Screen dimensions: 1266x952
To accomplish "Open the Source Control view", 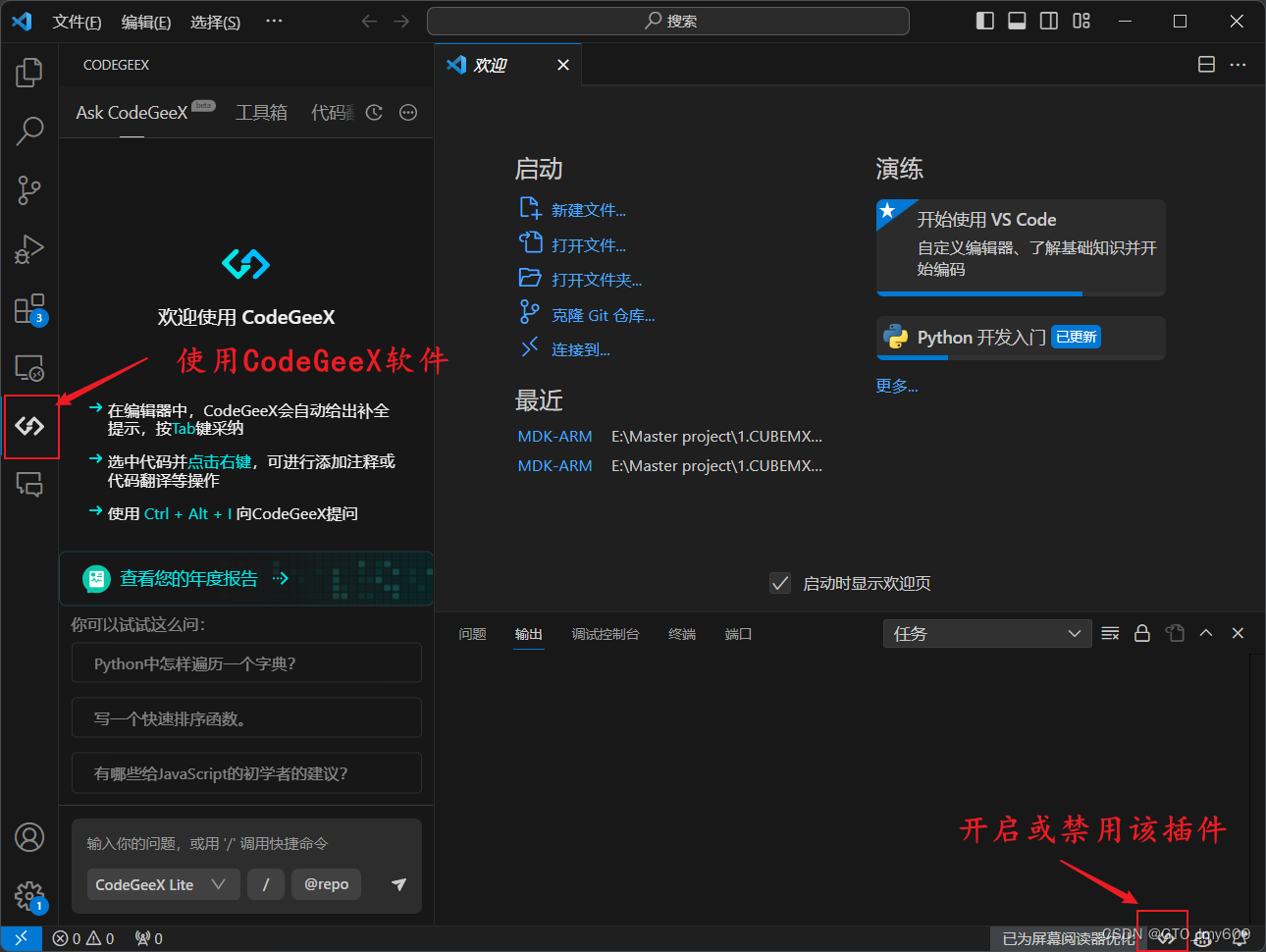I will tap(29, 189).
